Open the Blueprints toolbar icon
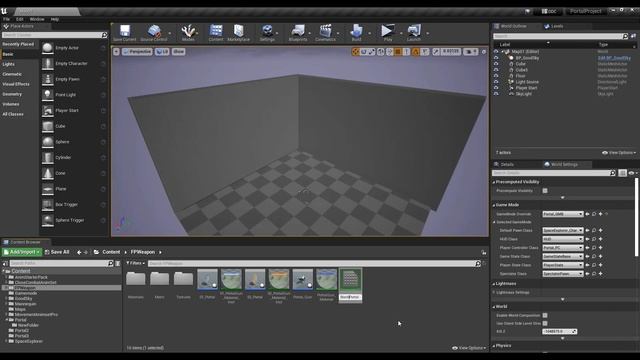640x360 pixels. [x=298, y=33]
